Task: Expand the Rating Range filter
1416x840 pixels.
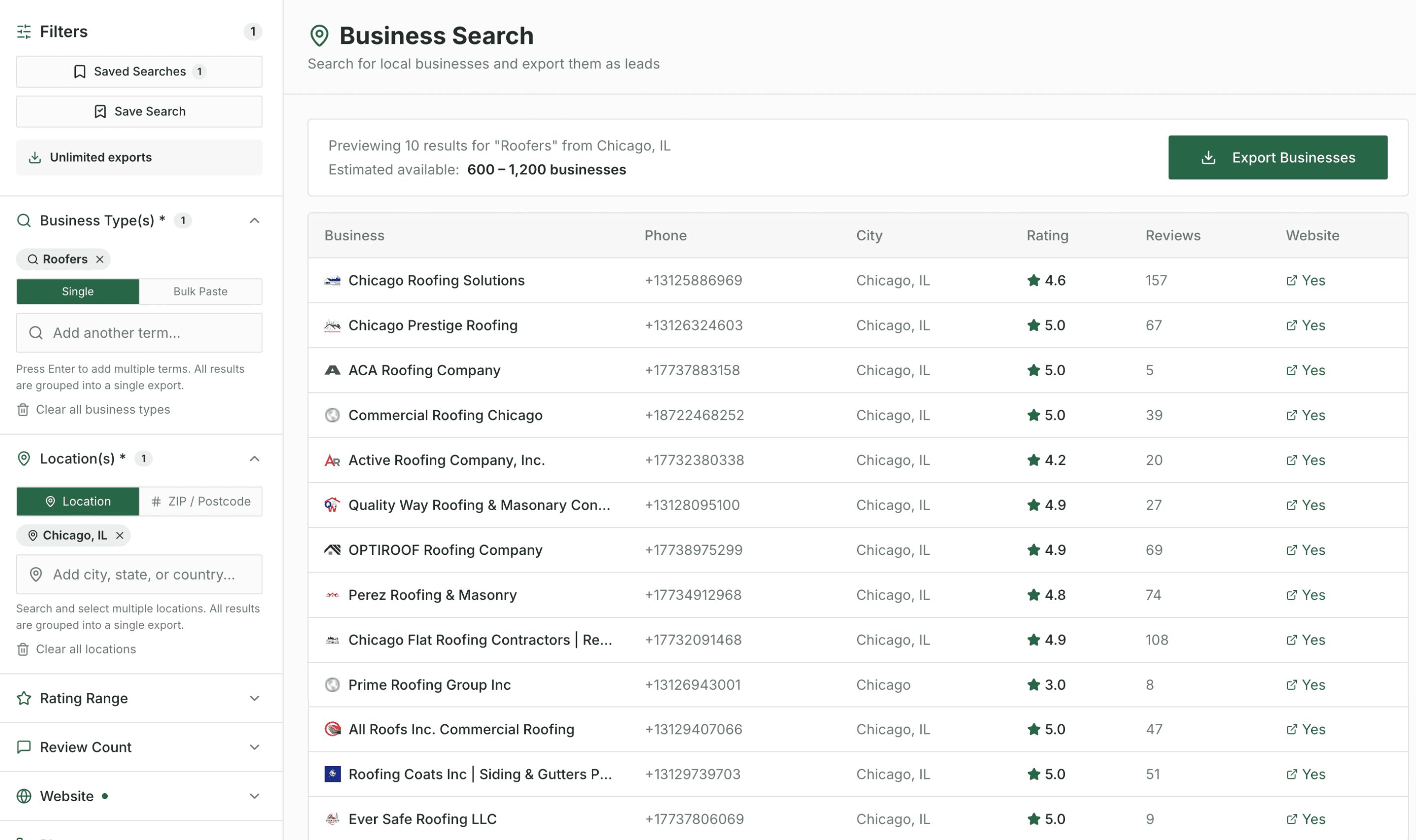Action: tap(254, 698)
